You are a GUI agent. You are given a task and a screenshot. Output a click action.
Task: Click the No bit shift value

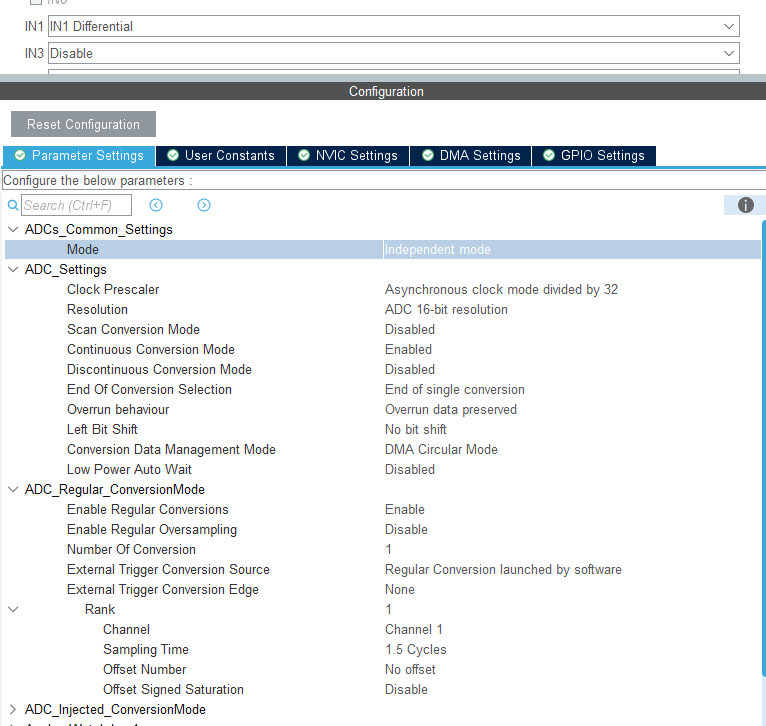[416, 430]
